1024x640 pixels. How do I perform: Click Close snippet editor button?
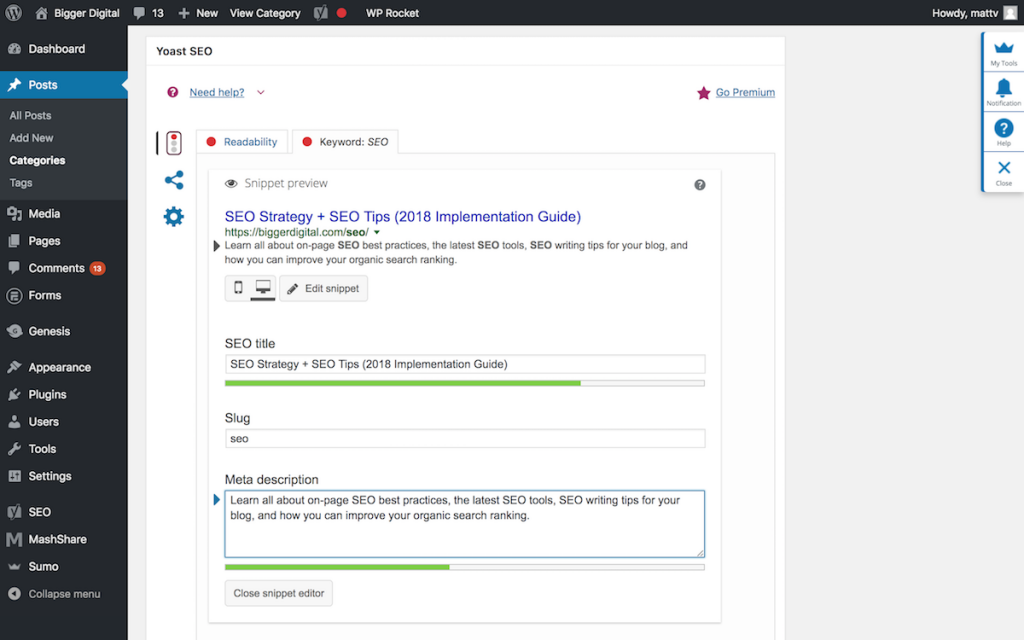279,594
